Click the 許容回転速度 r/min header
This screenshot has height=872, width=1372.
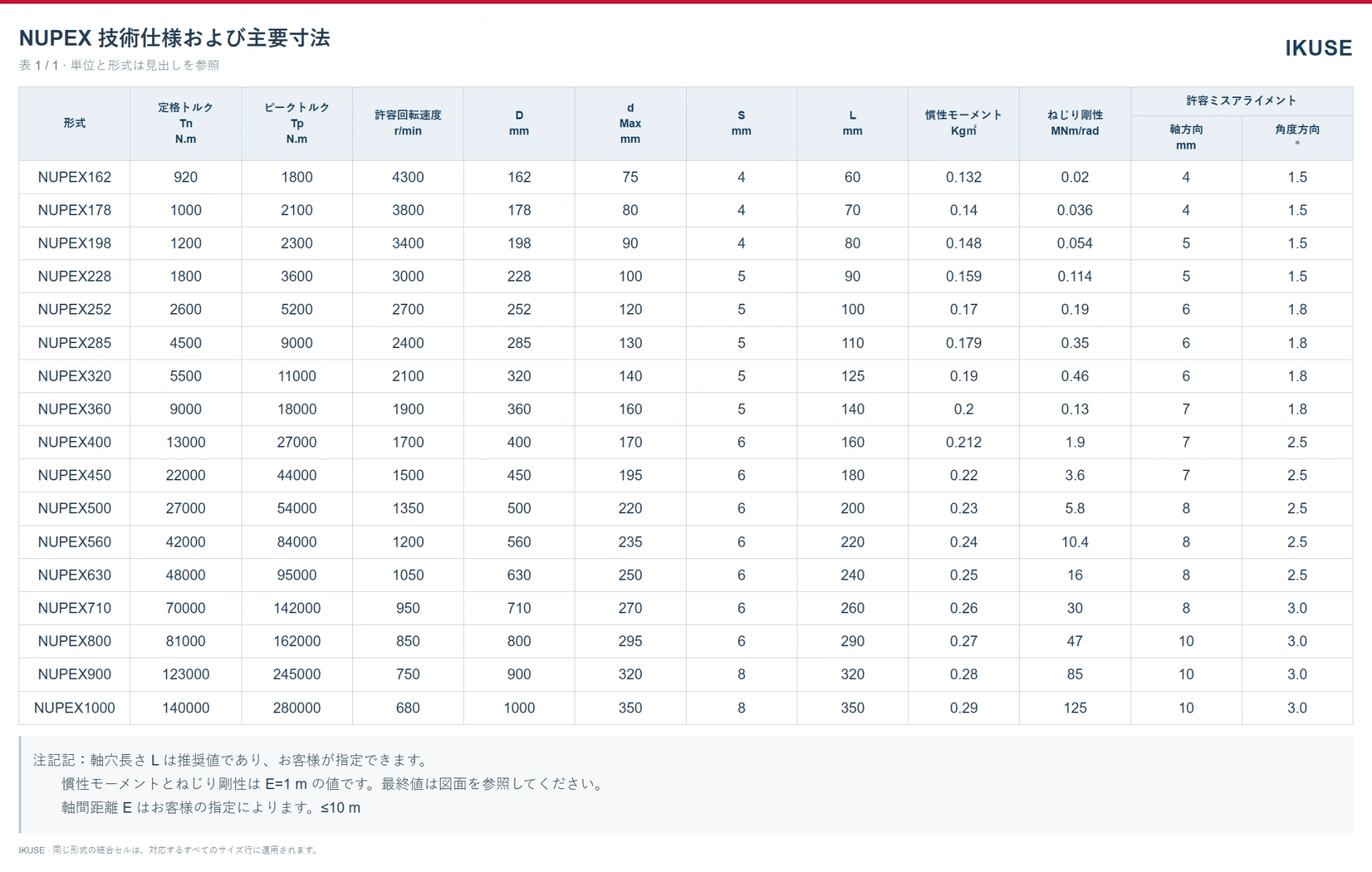pos(408,123)
